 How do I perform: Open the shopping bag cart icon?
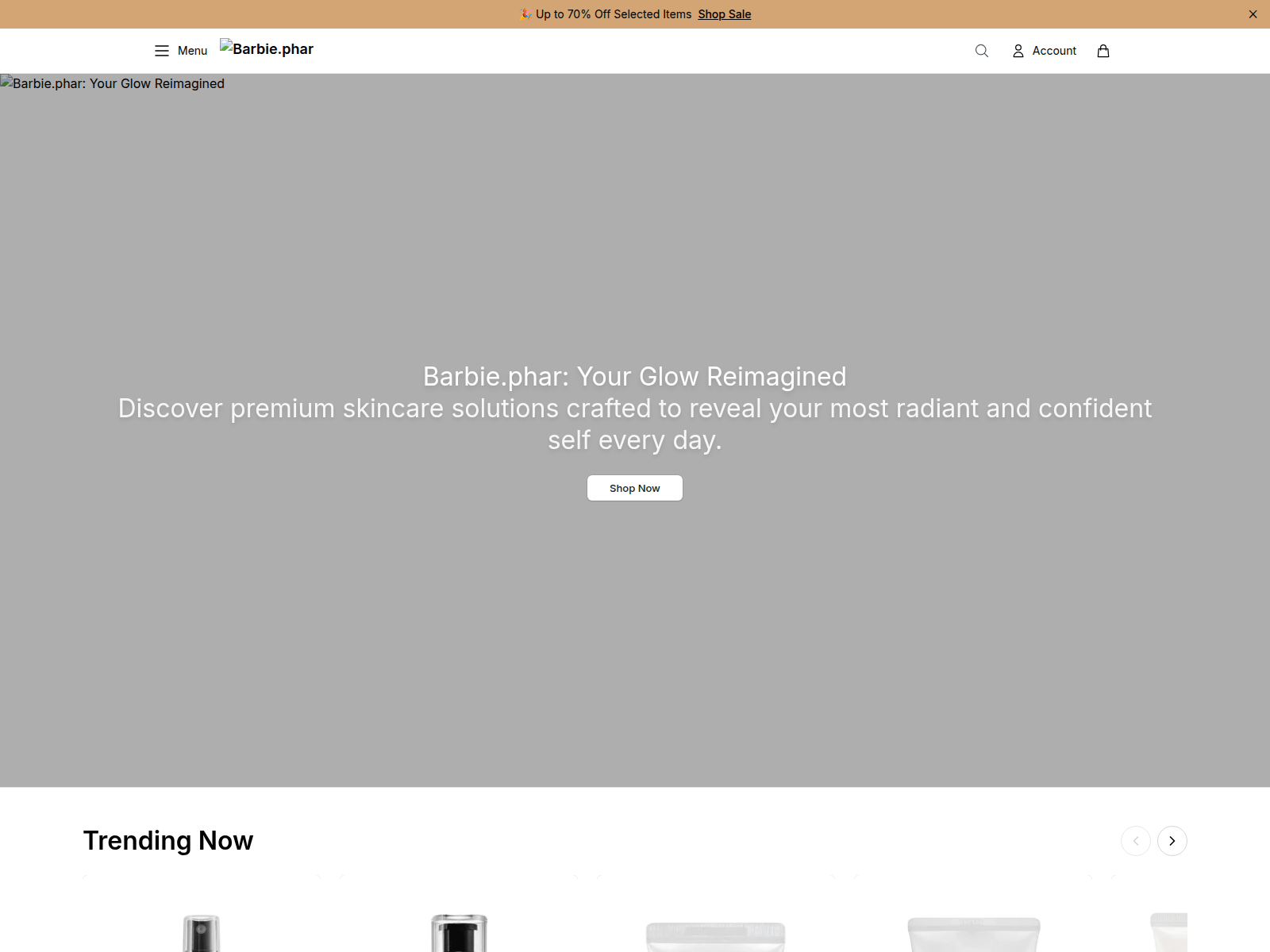pyautogui.click(x=1103, y=51)
